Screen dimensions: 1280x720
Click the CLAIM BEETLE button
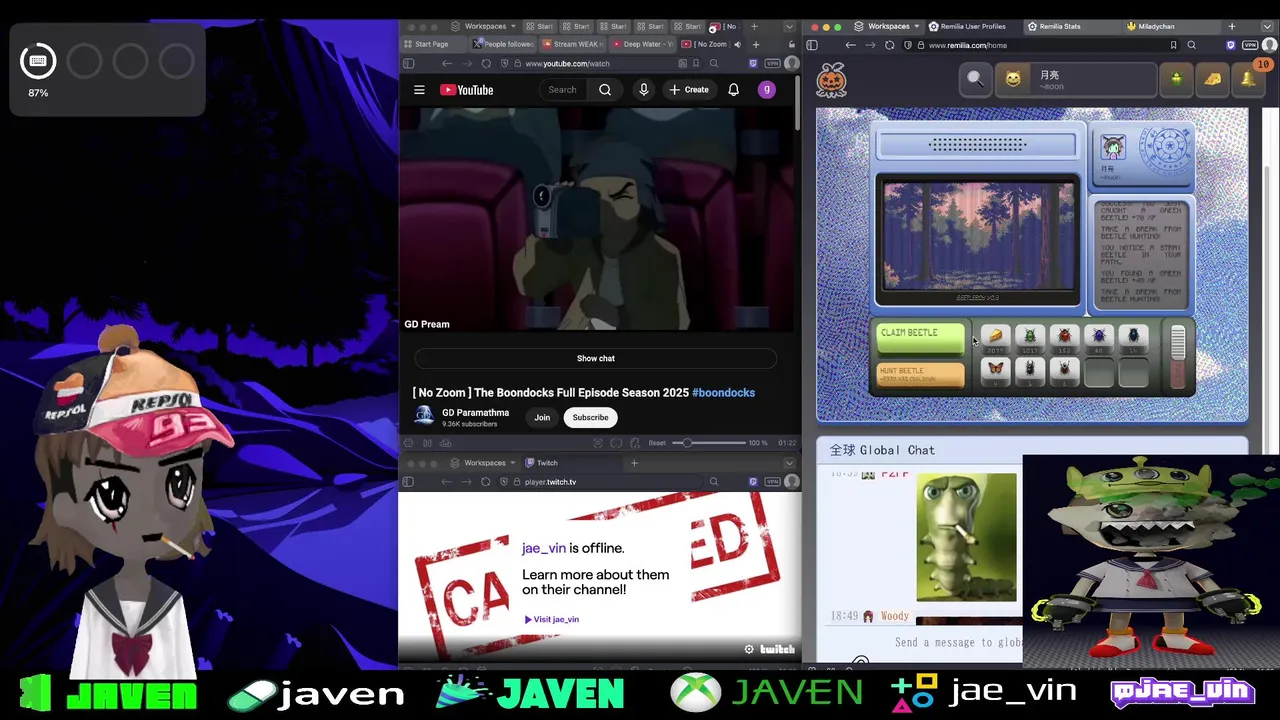[x=920, y=338]
